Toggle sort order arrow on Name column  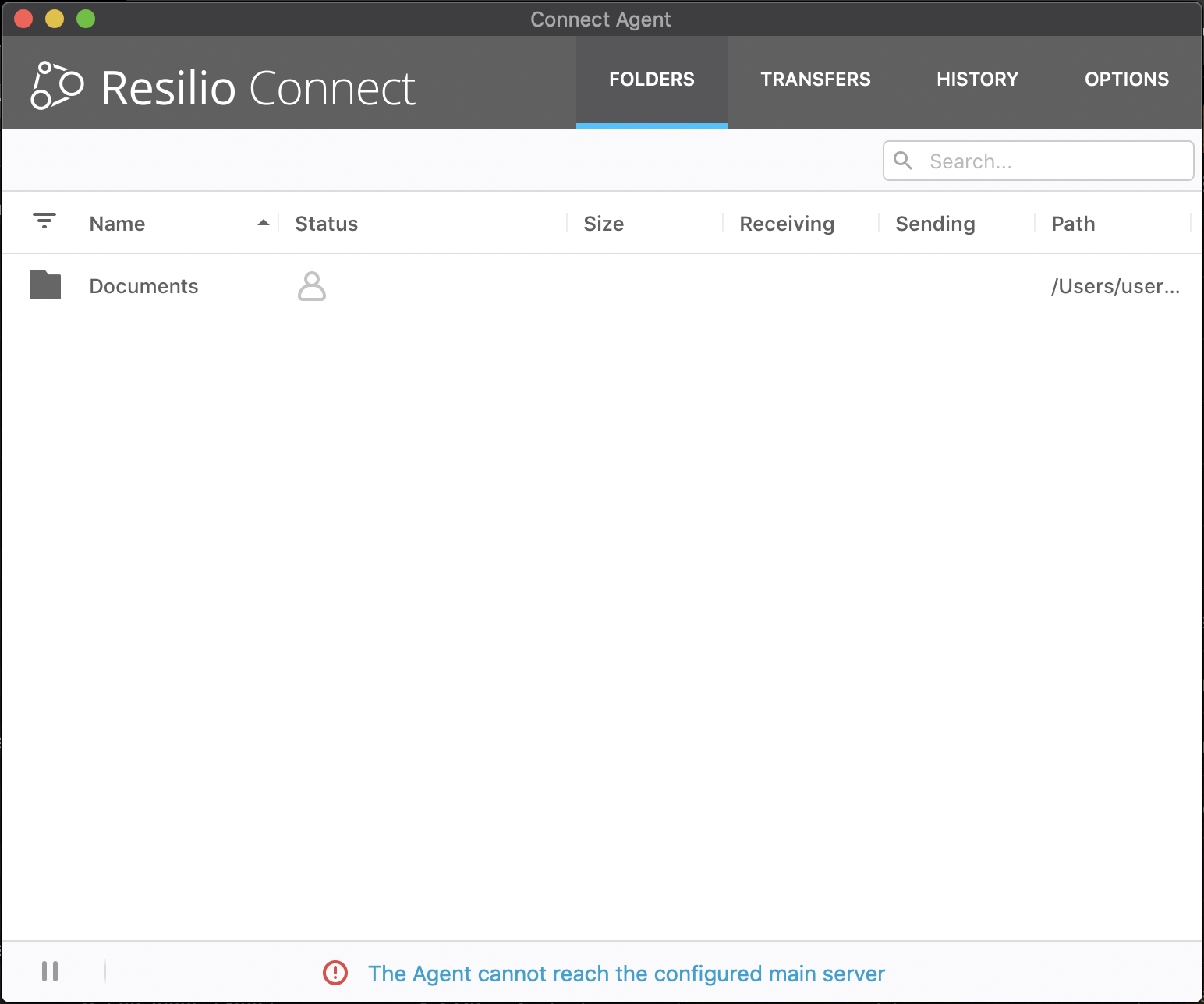click(264, 223)
